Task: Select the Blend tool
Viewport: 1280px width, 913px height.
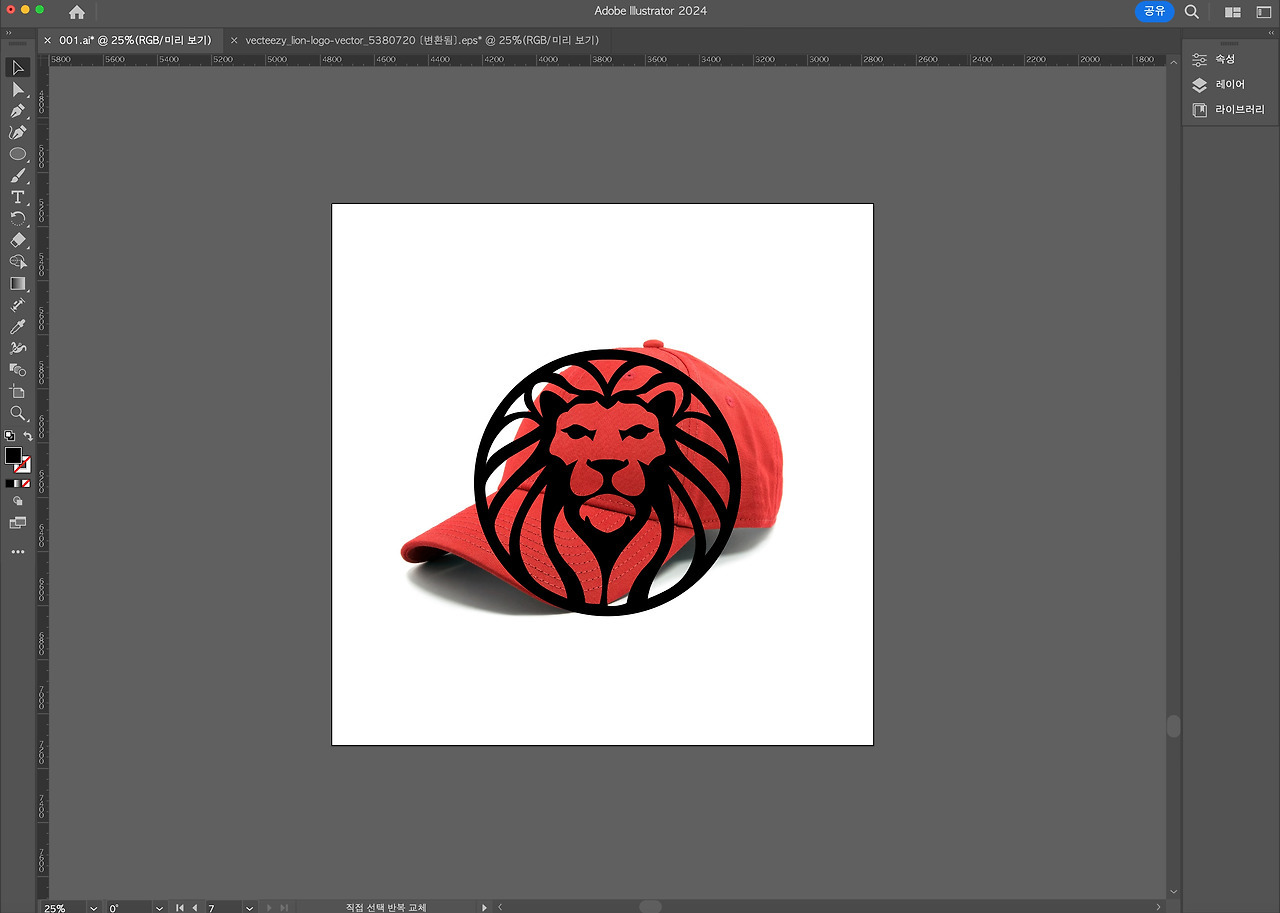Action: point(17,370)
